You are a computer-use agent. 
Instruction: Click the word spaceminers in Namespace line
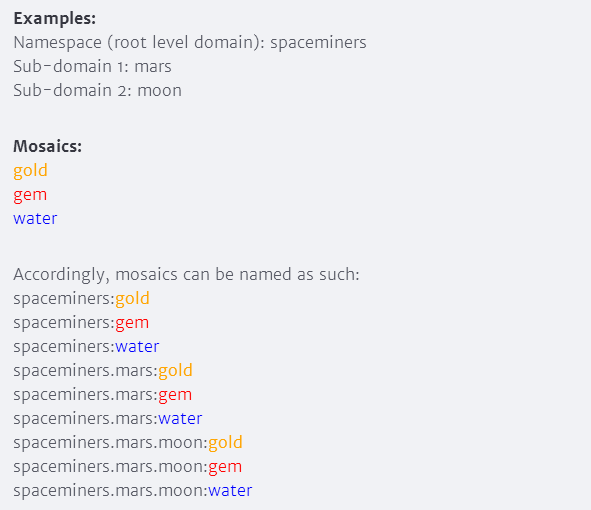318,43
